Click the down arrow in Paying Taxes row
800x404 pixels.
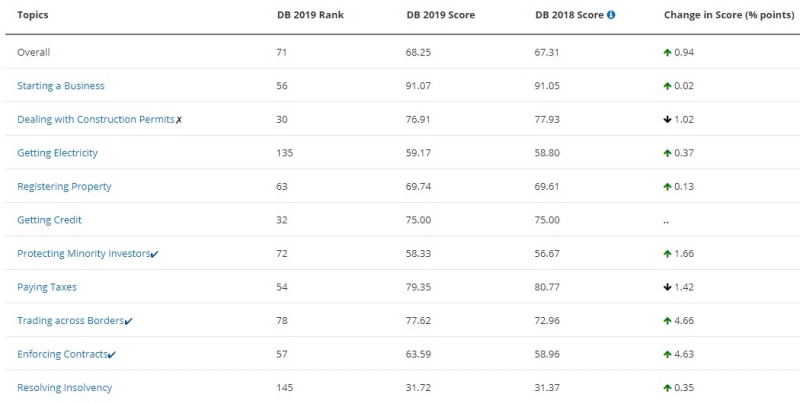[x=667, y=287]
